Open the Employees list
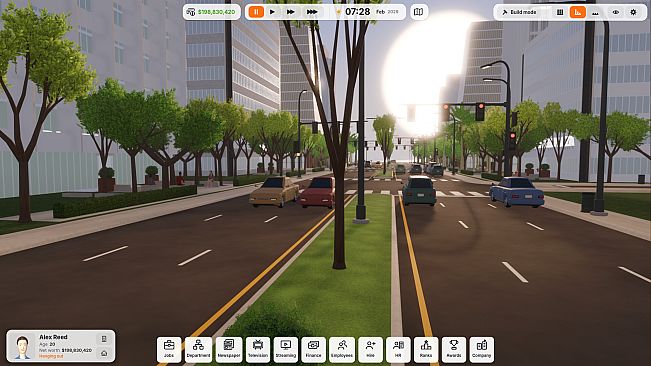This screenshot has height=366, width=651. click(x=342, y=349)
